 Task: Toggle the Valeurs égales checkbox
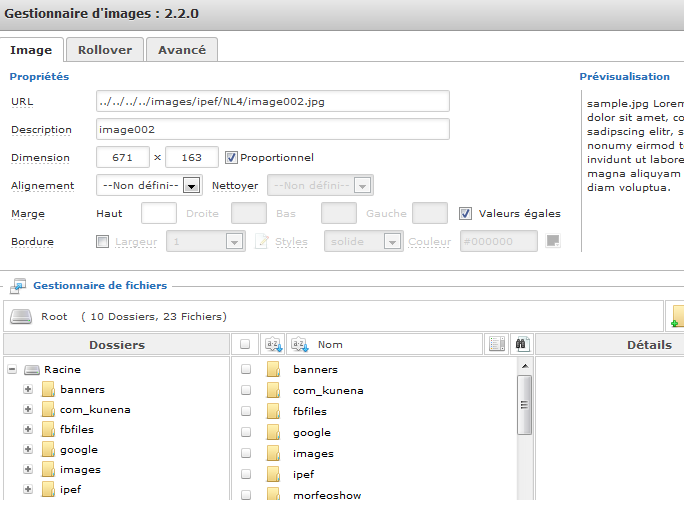(x=465, y=213)
